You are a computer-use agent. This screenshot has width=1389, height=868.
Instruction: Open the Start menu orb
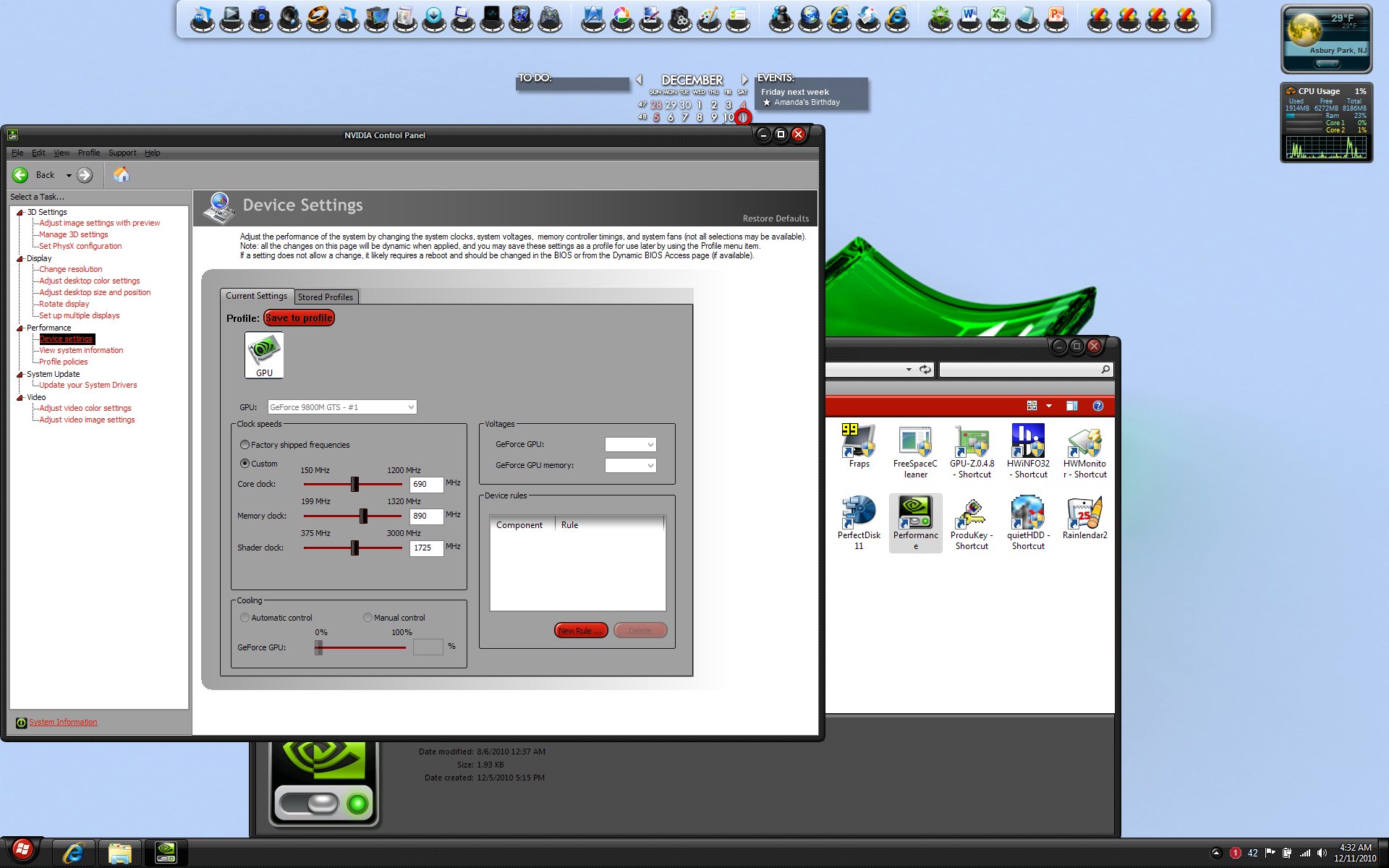click(x=22, y=851)
